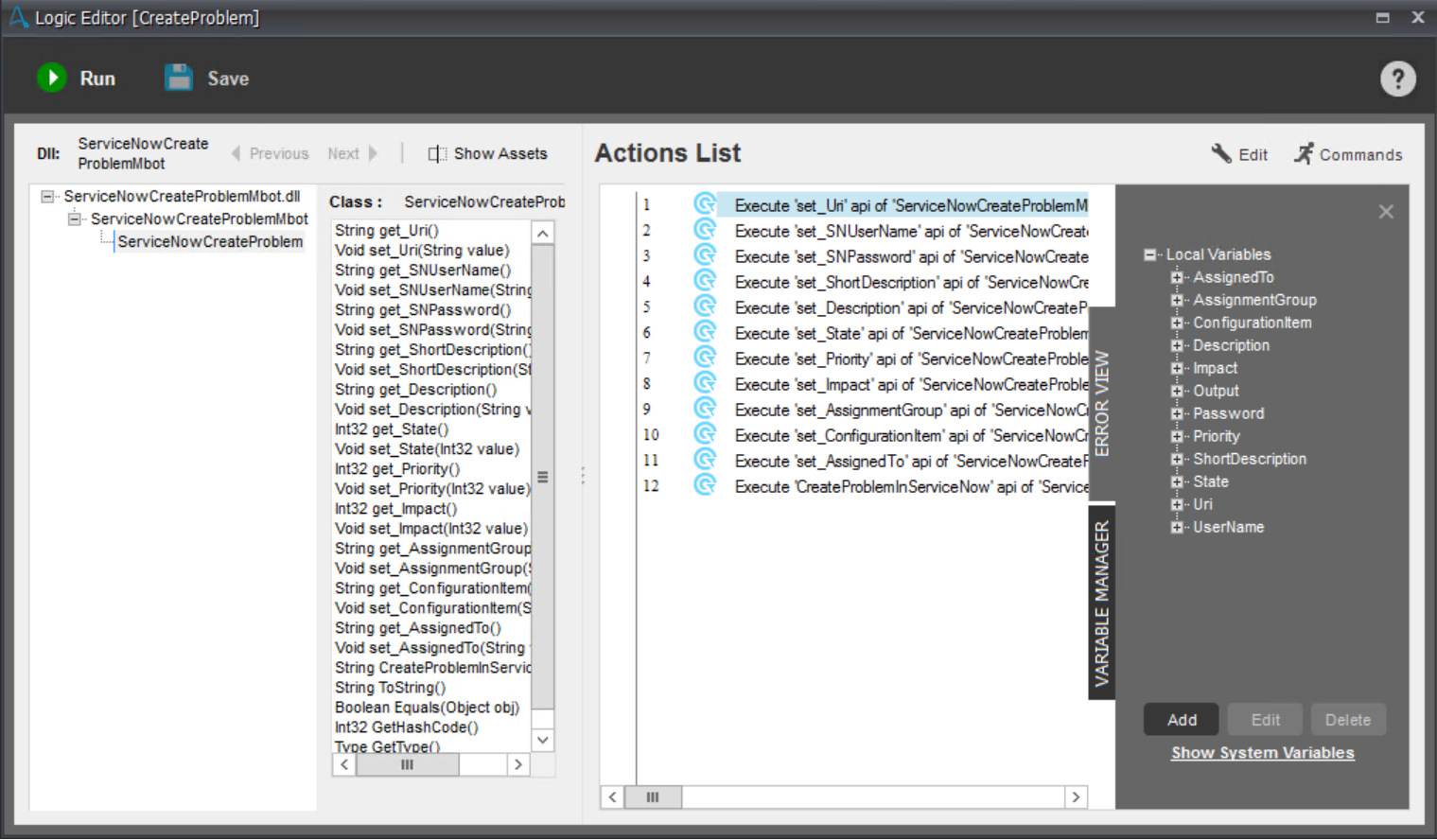Select 'Void set_Priority(Int32 value)' method
1437x840 pixels.
click(x=431, y=489)
